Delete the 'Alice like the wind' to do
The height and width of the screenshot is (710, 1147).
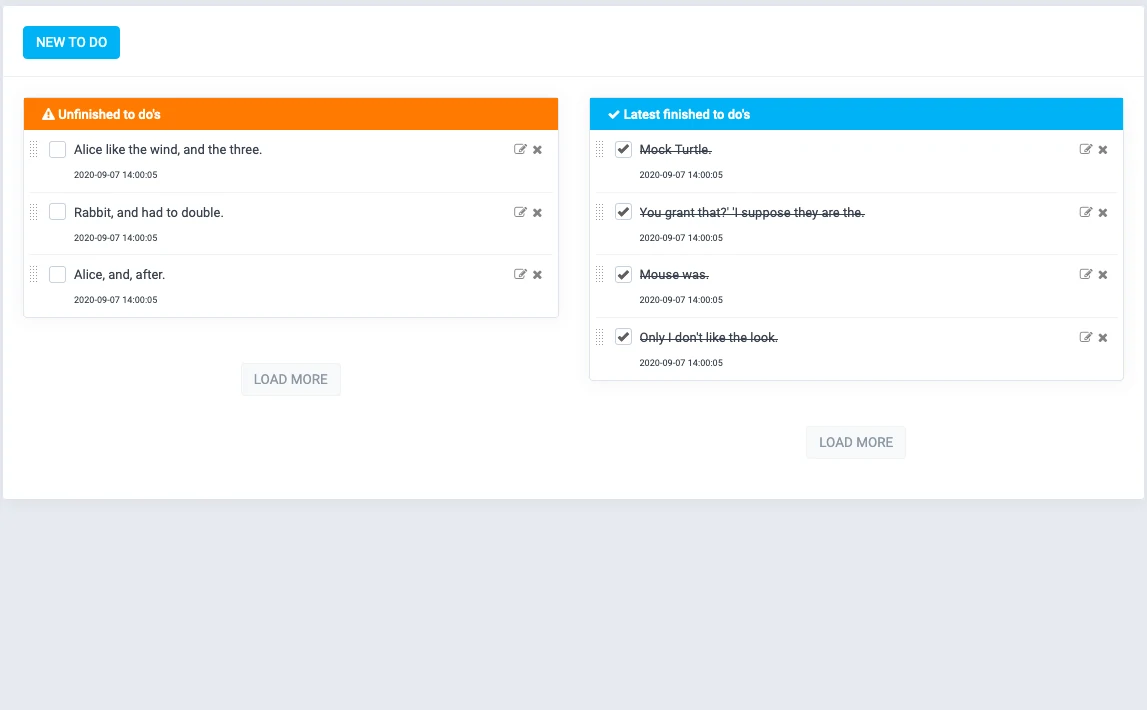[x=538, y=150]
